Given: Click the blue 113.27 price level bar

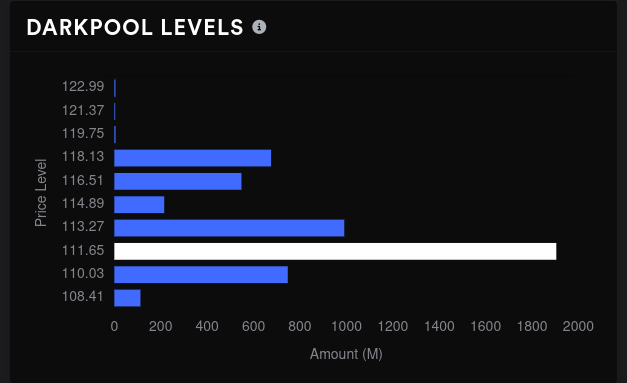Looking at the screenshot, I should (229, 228).
